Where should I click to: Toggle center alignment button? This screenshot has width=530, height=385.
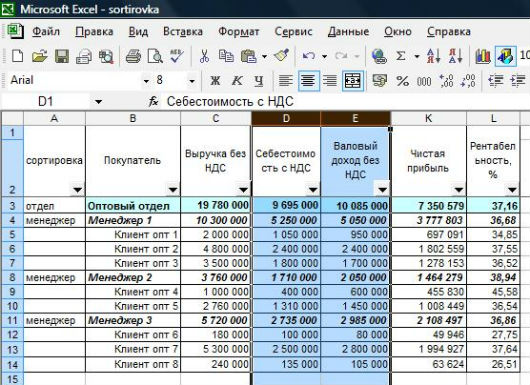coord(308,81)
